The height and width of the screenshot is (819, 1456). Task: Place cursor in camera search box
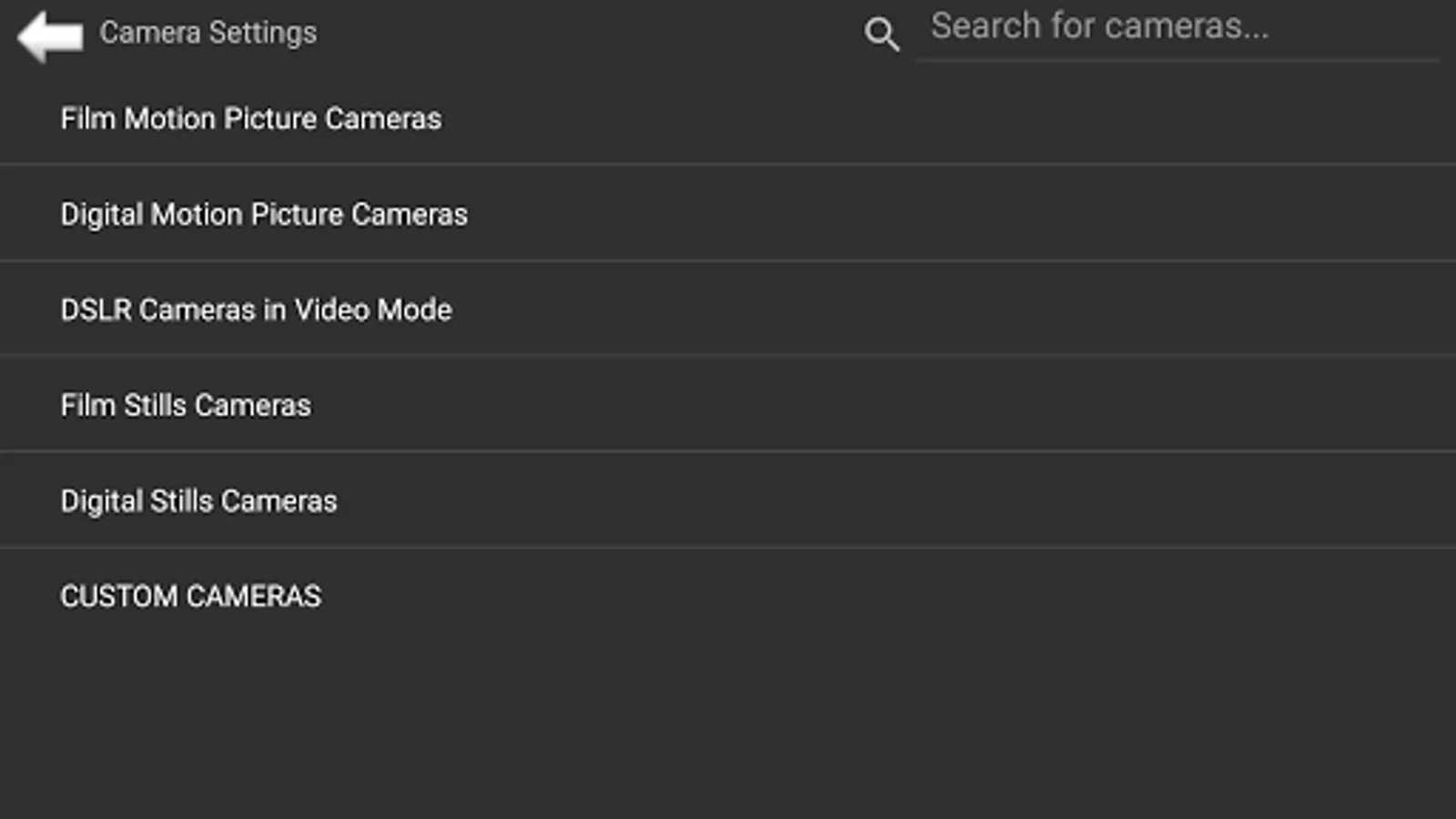tap(1178, 29)
